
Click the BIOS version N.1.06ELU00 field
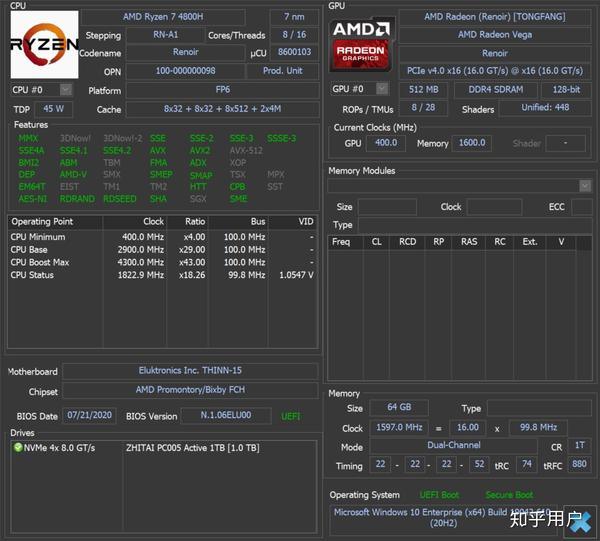pos(226,416)
